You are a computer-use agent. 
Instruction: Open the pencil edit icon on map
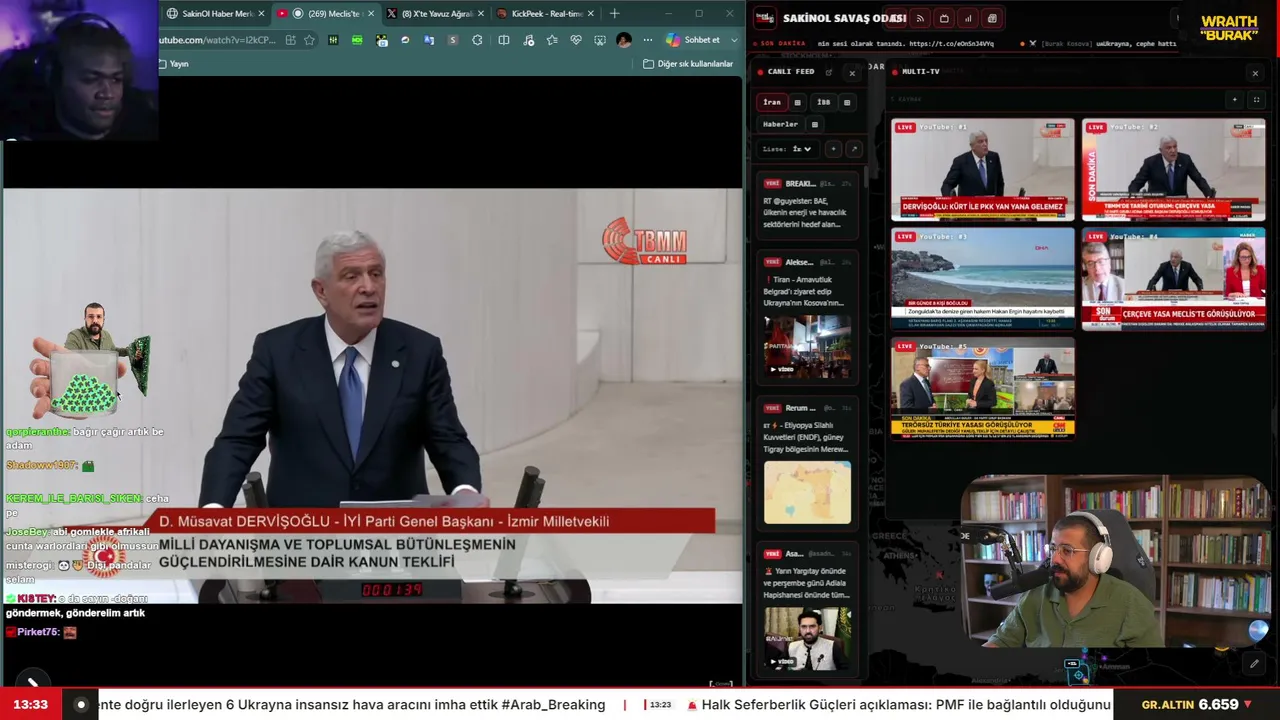coord(1254,663)
